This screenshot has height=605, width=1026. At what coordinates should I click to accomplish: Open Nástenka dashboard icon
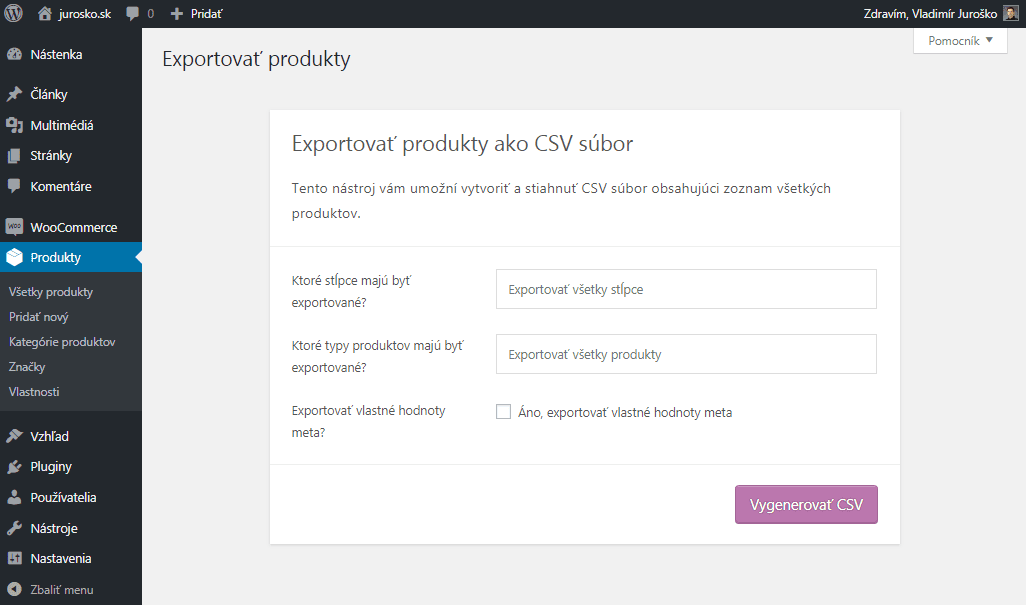click(14, 55)
